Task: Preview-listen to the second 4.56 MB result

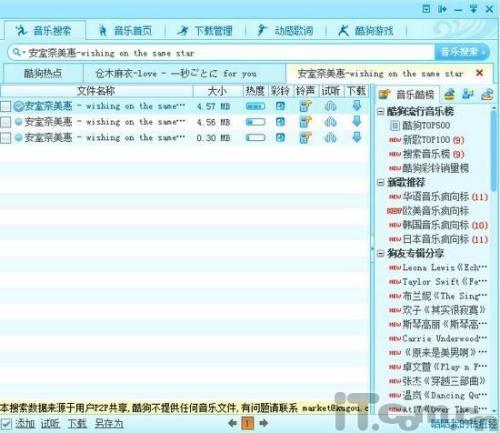Action: tap(330, 122)
